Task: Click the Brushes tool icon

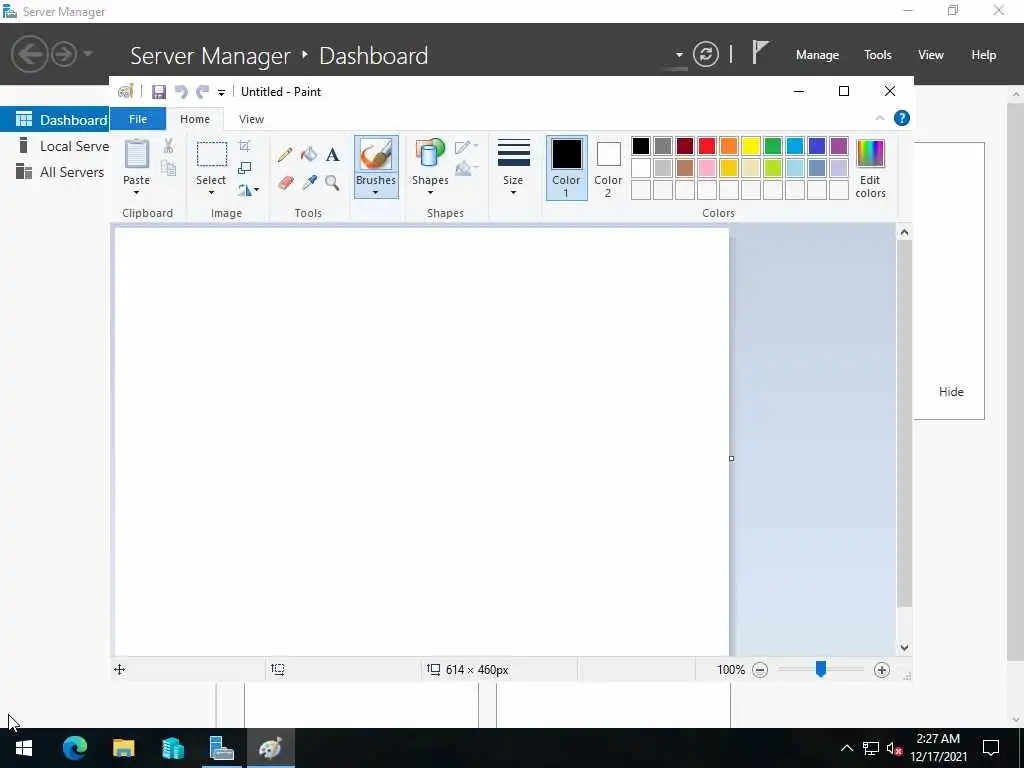Action: point(376,155)
